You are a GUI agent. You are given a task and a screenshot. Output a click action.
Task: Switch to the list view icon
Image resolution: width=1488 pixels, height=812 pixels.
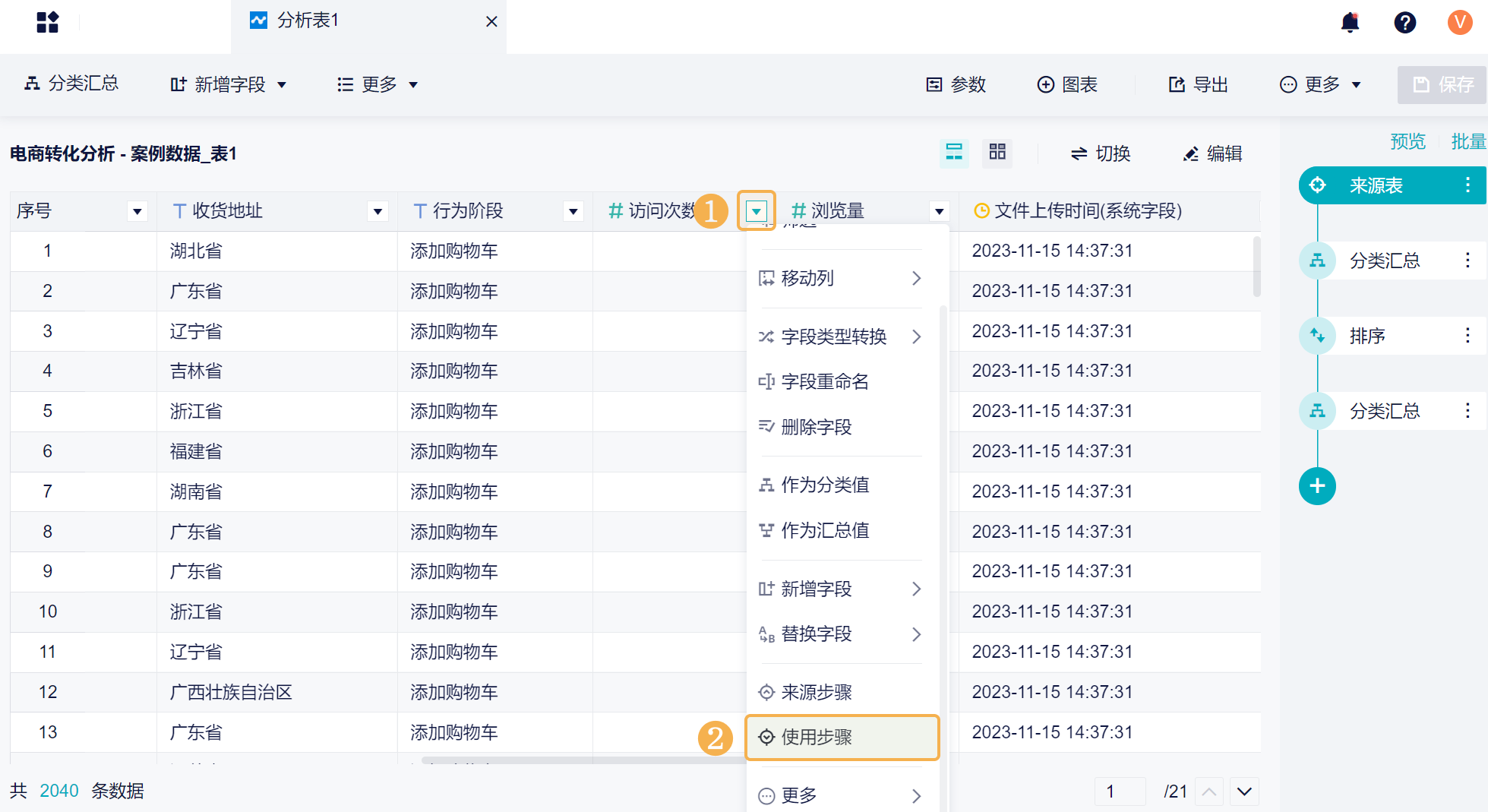(x=954, y=153)
